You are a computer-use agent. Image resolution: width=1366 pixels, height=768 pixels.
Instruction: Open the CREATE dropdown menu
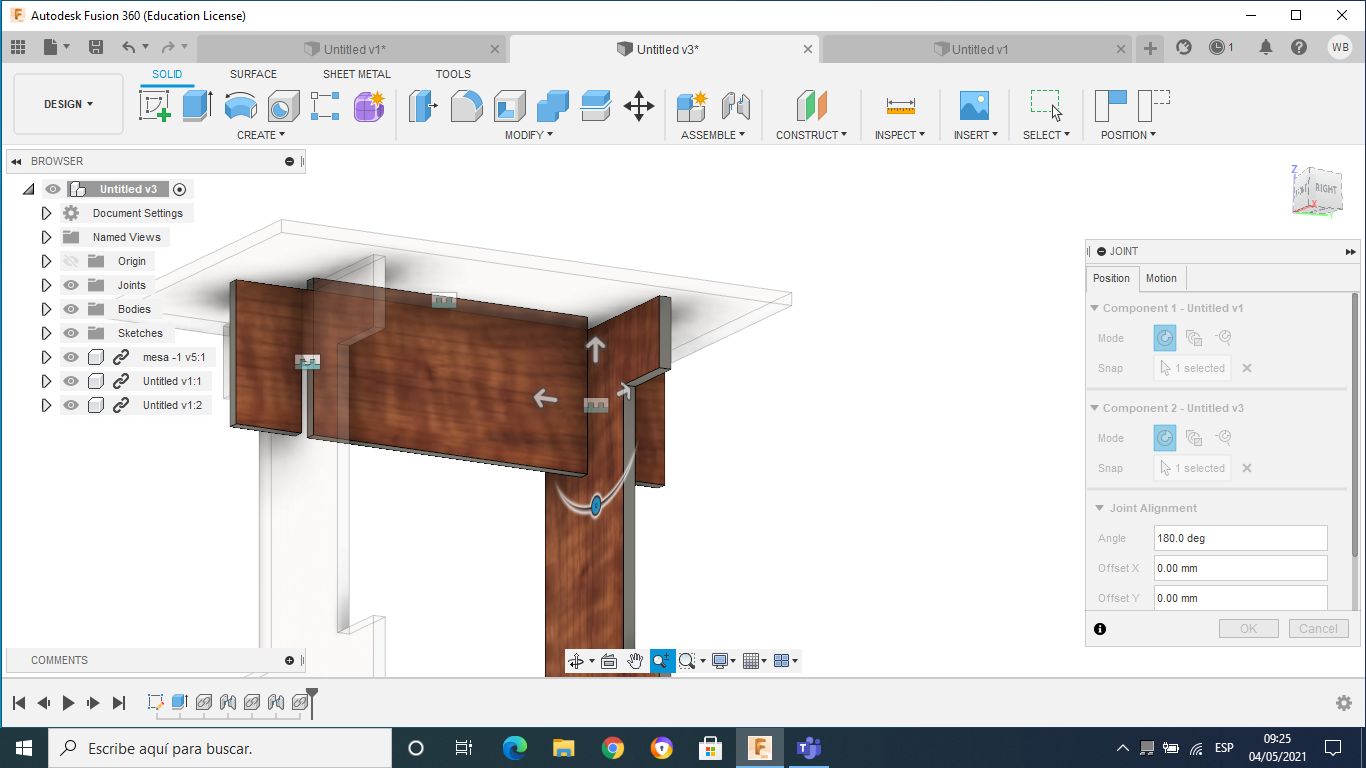[261, 135]
